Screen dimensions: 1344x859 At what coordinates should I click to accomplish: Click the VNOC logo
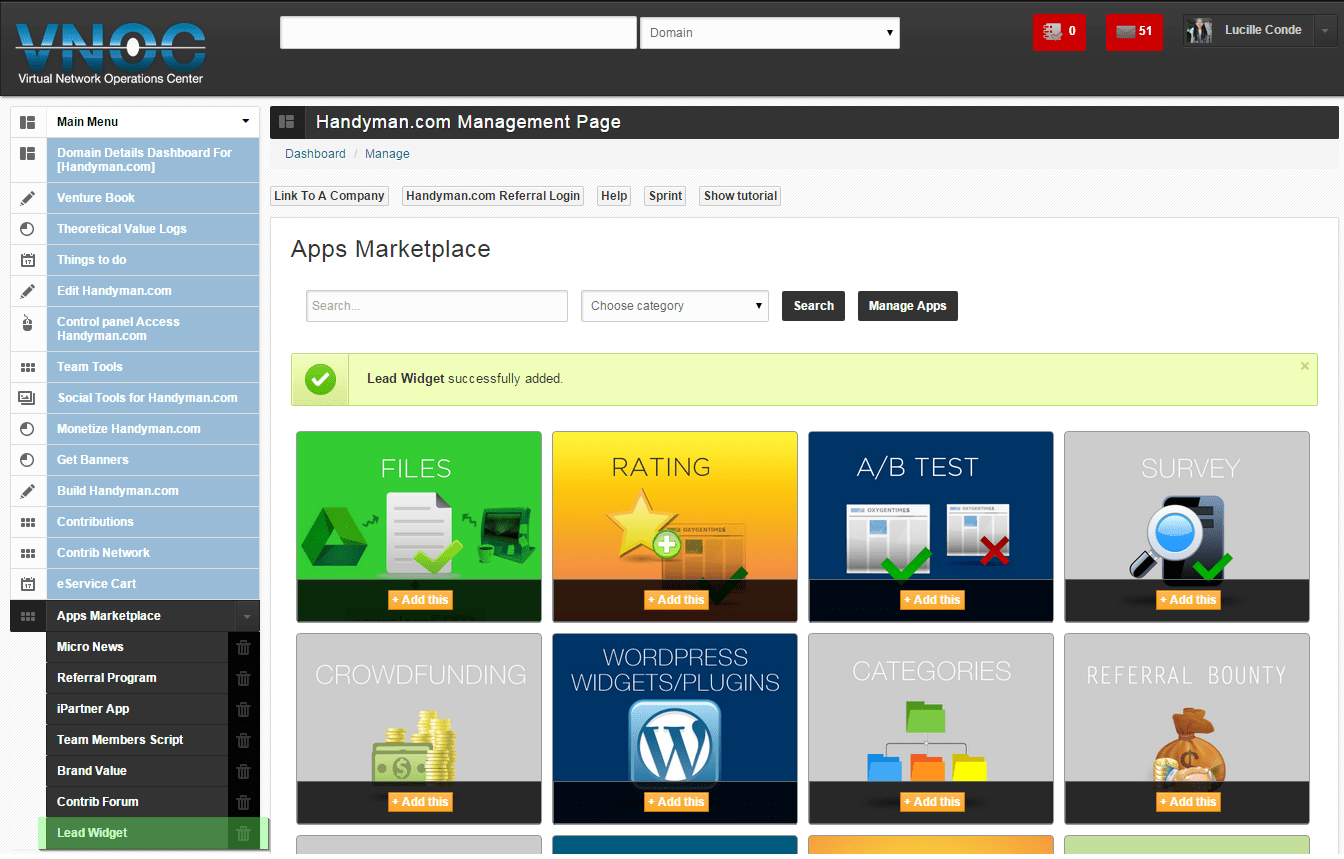coord(110,54)
